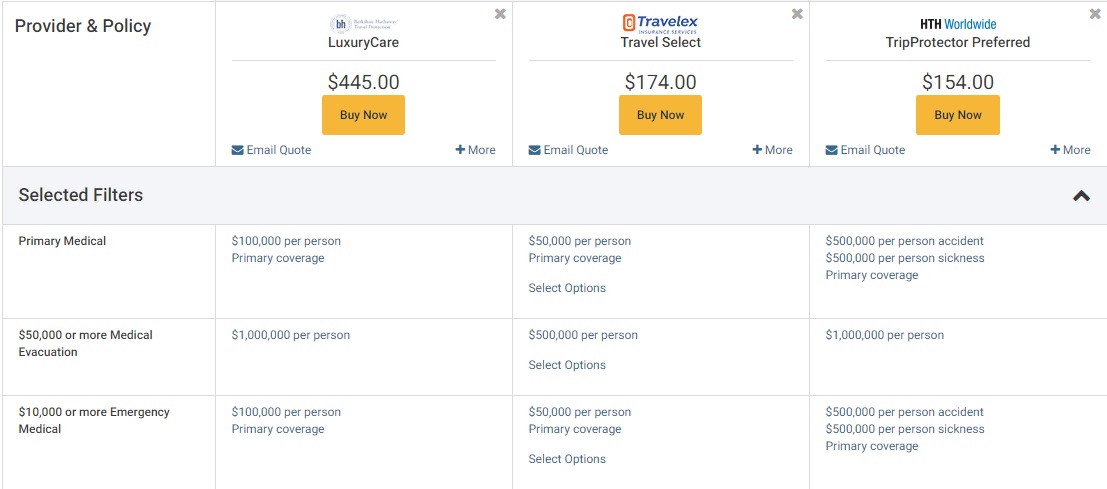
Task: Click the Berkshire Hathaway logo above LuxuryCare
Action: tap(364, 25)
